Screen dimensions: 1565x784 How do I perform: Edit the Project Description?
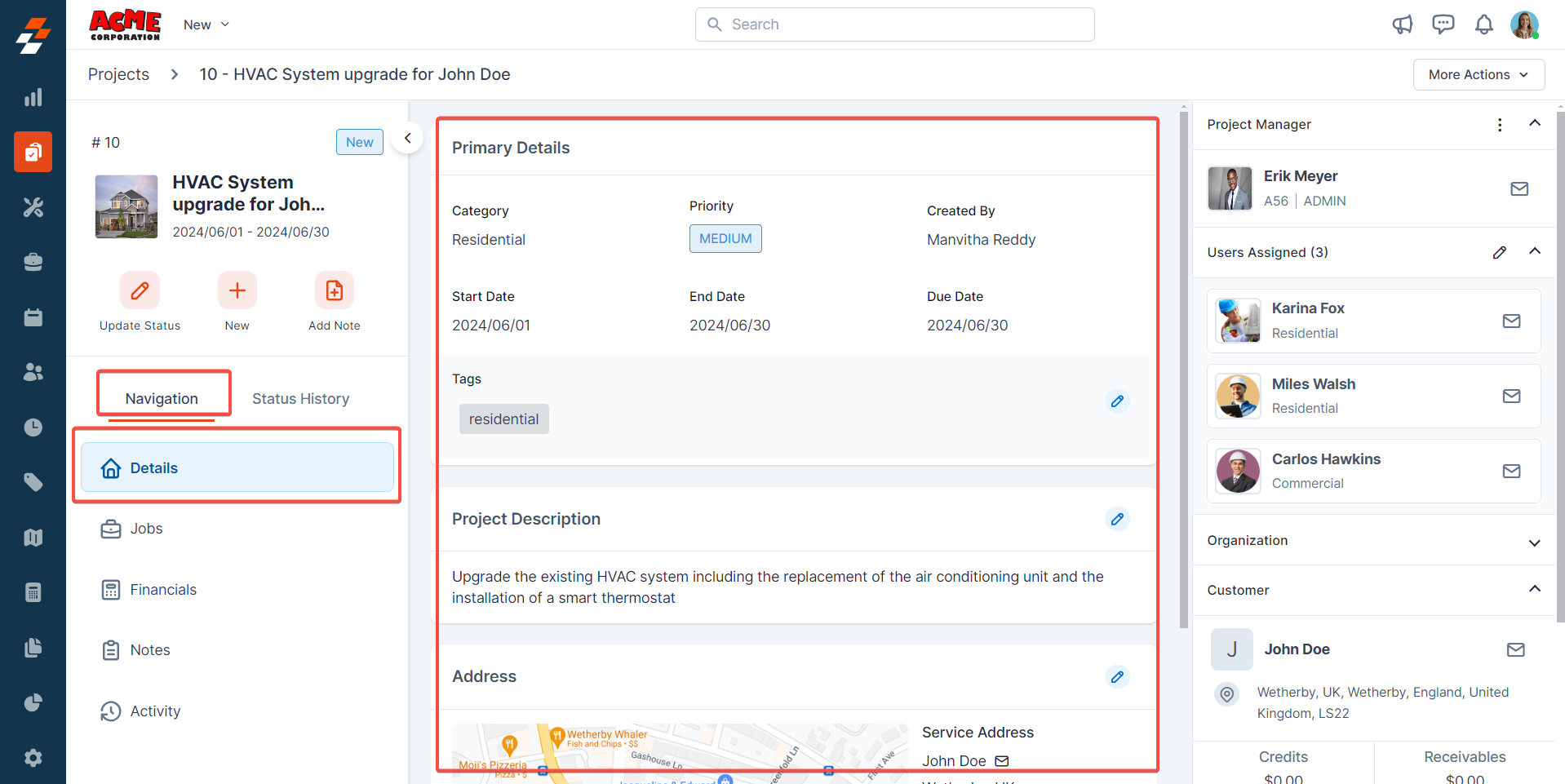[x=1117, y=519]
